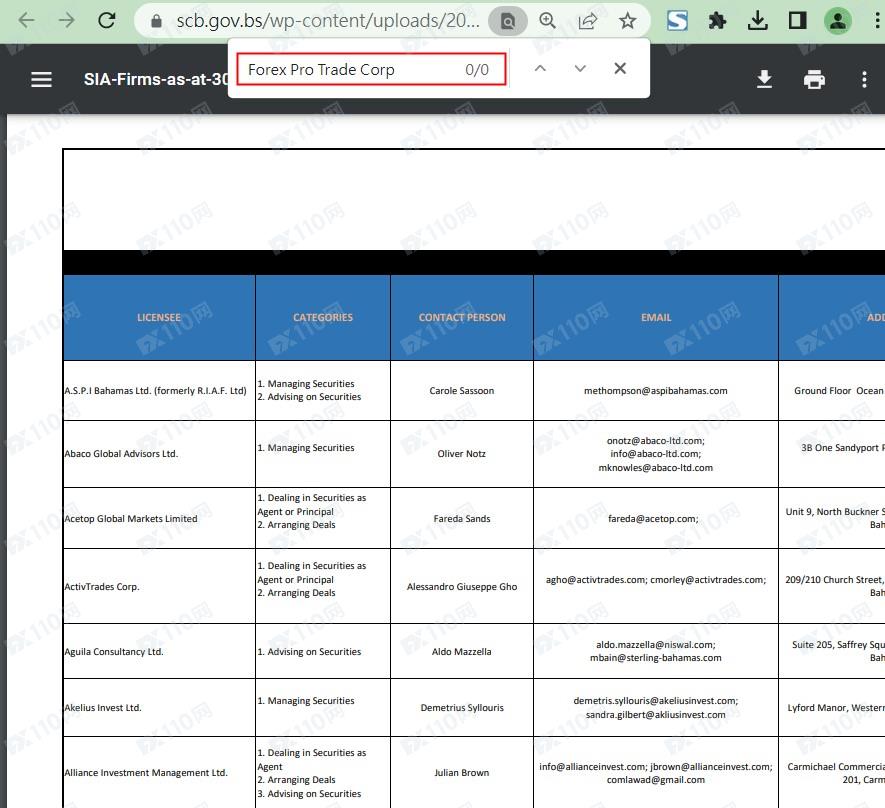The height and width of the screenshot is (808, 885).
Task: Share this page via share icon
Action: [588, 20]
